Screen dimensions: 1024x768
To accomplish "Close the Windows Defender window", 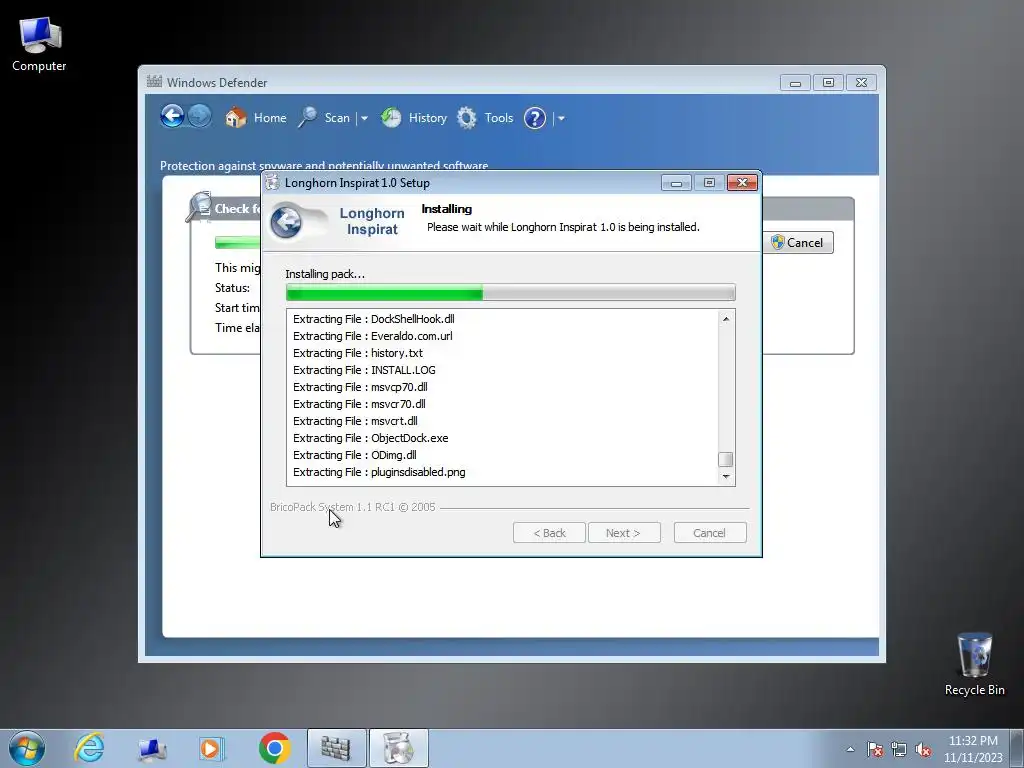I will click(861, 83).
